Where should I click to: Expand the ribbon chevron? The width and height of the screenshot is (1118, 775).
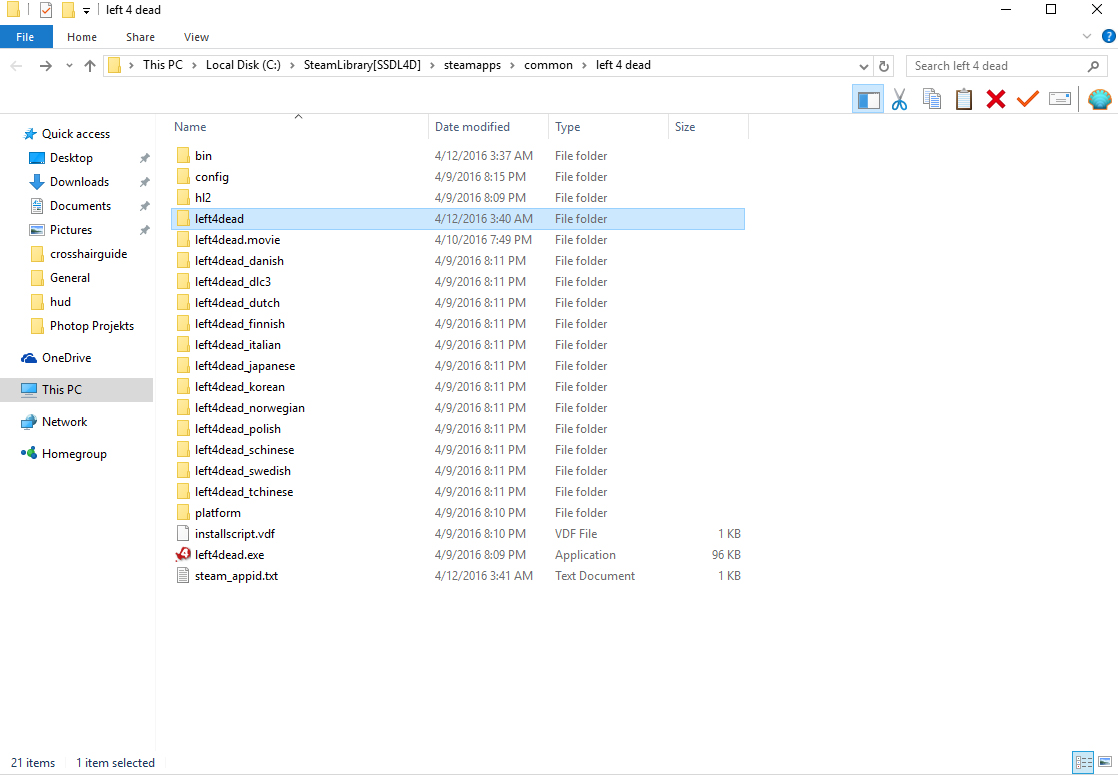tap(1087, 36)
